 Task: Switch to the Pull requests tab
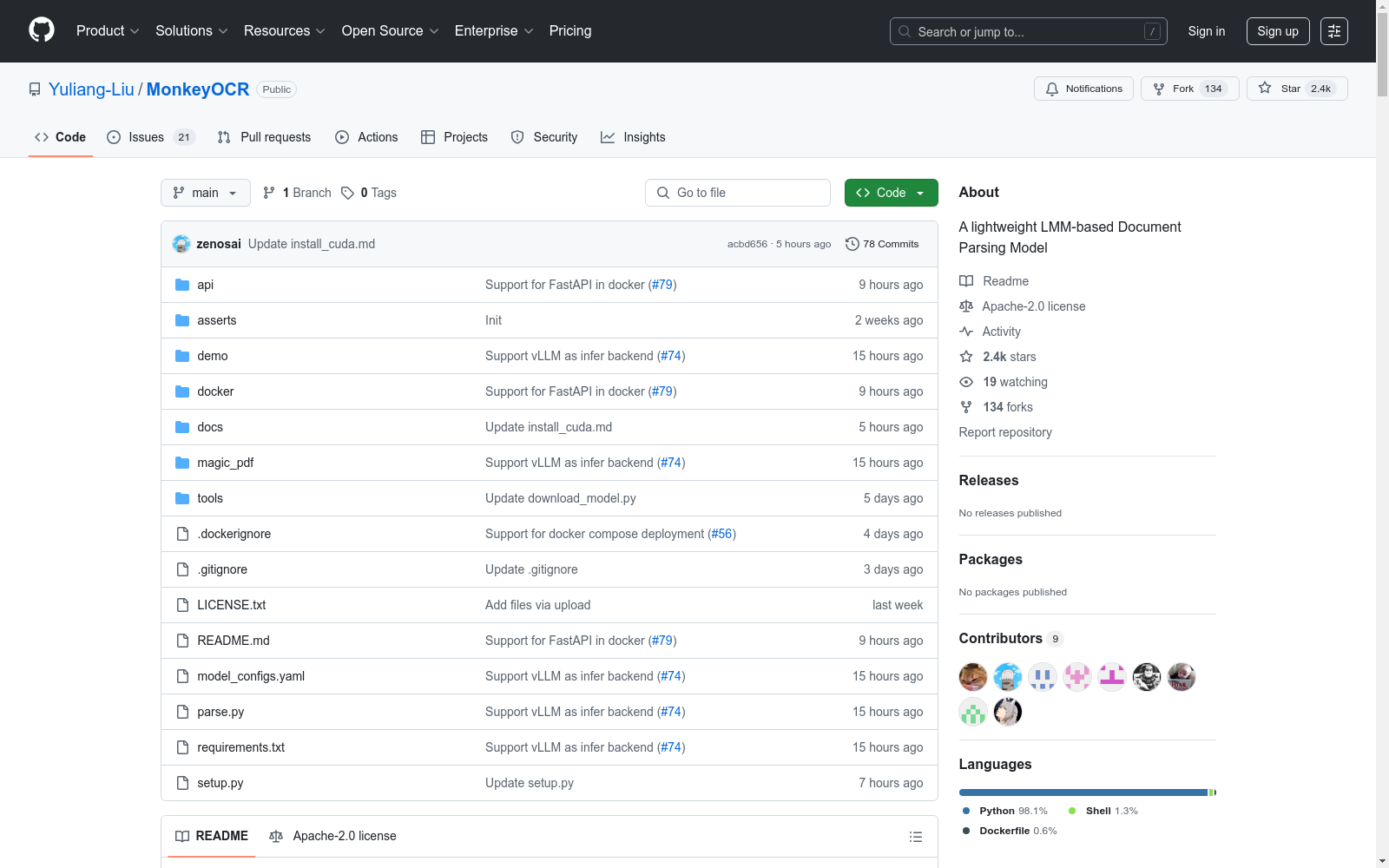tap(264, 137)
